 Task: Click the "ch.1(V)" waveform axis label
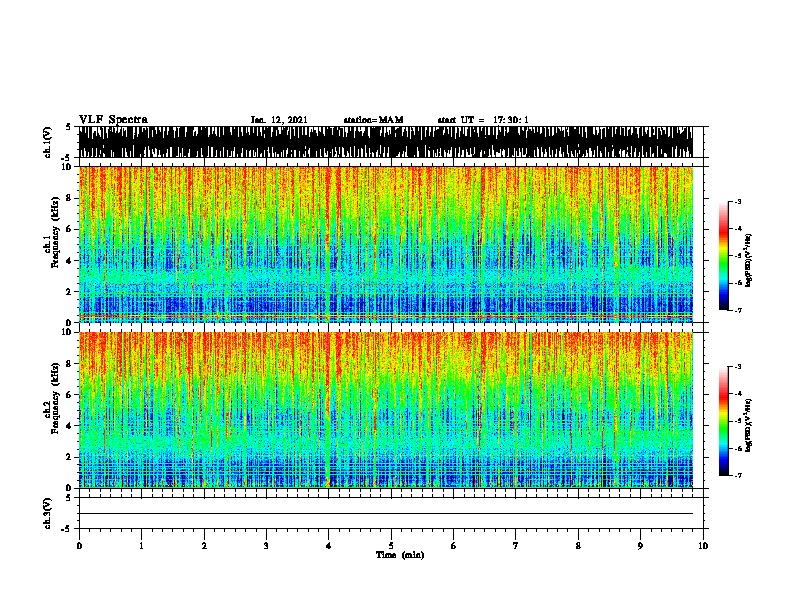[x=47, y=142]
